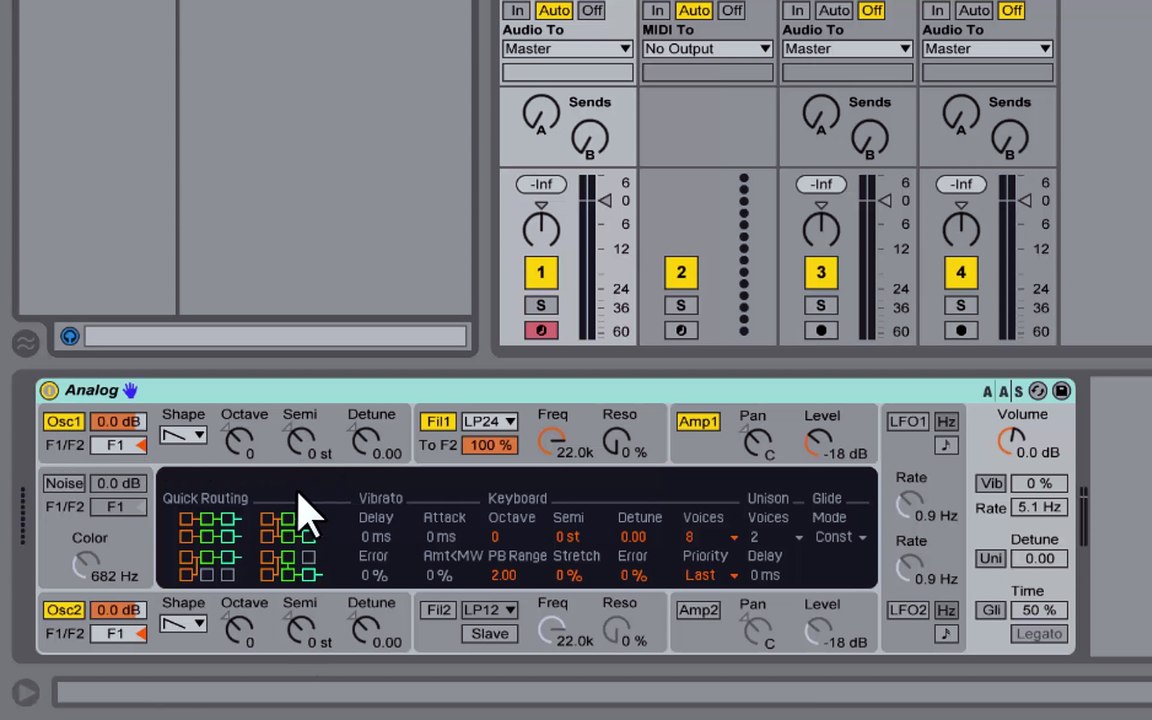The height and width of the screenshot is (720, 1152).
Task: Open Fil2 LP12 filter type dropdown
Action: tap(489, 611)
